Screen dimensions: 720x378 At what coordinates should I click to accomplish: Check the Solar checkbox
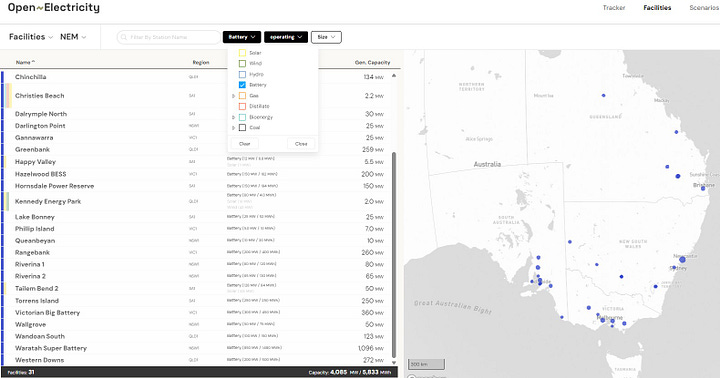[242, 53]
